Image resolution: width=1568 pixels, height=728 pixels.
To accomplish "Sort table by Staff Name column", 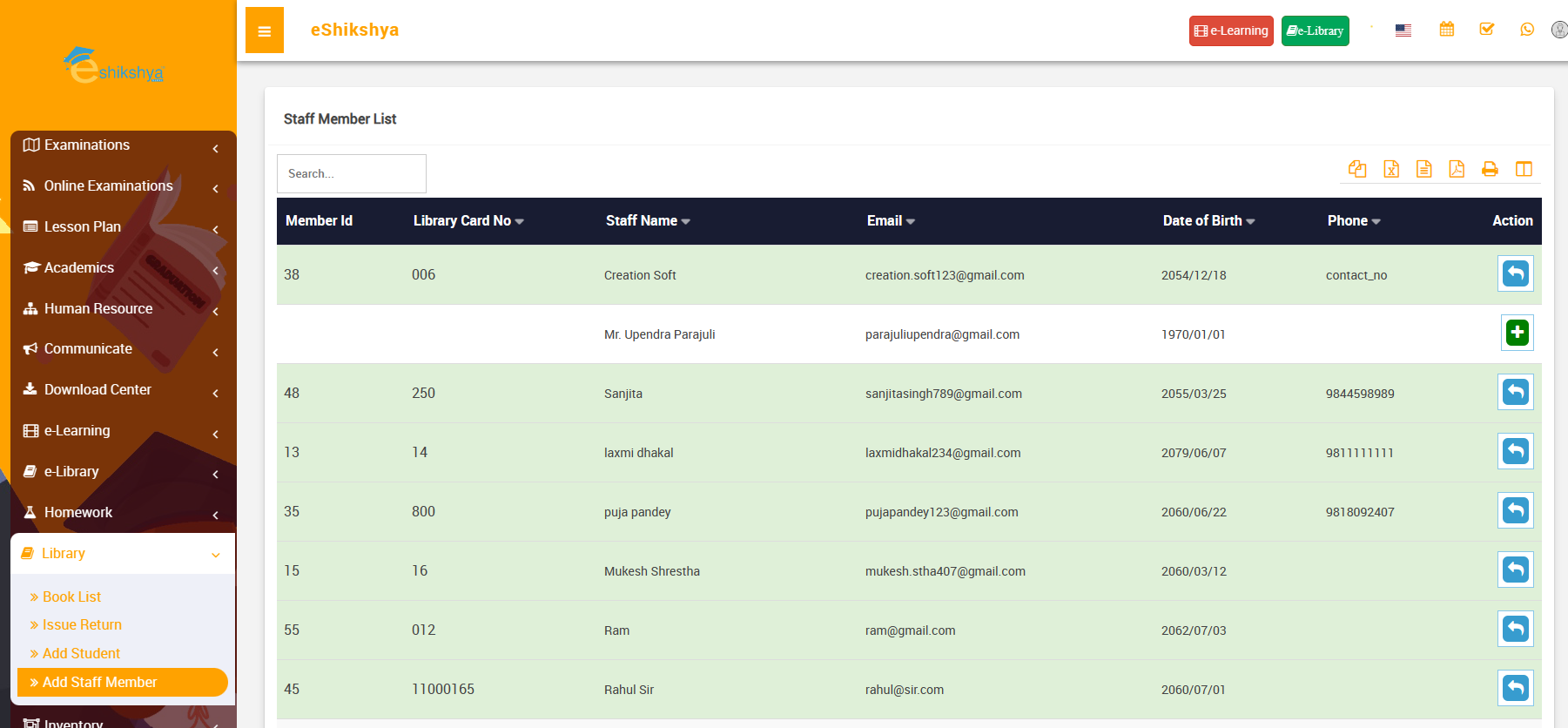I will click(647, 221).
